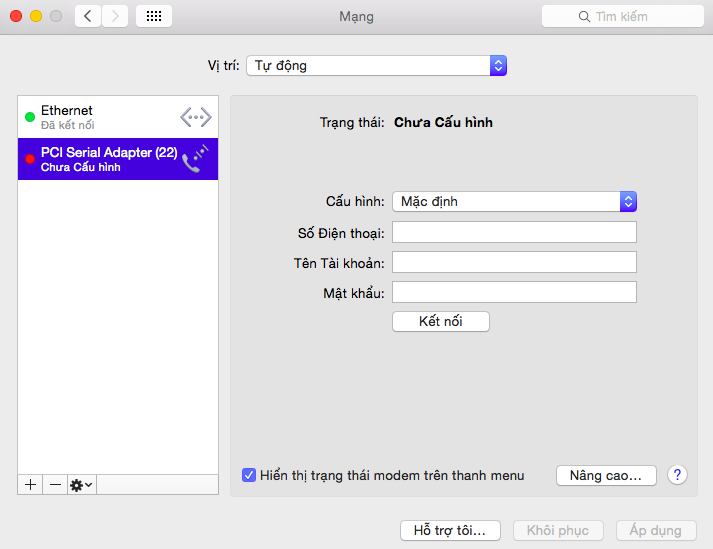713x549 pixels.
Task: Click the help question mark button
Action: (x=677, y=475)
